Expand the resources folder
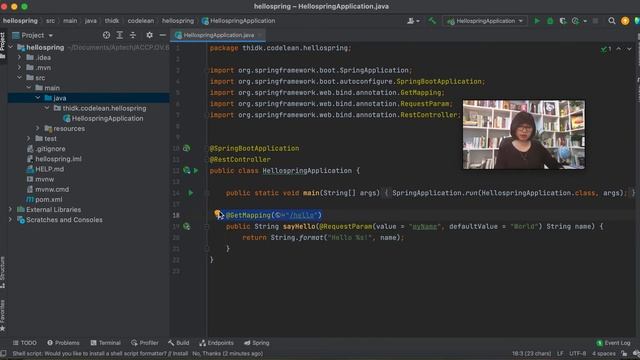 pos(38,129)
